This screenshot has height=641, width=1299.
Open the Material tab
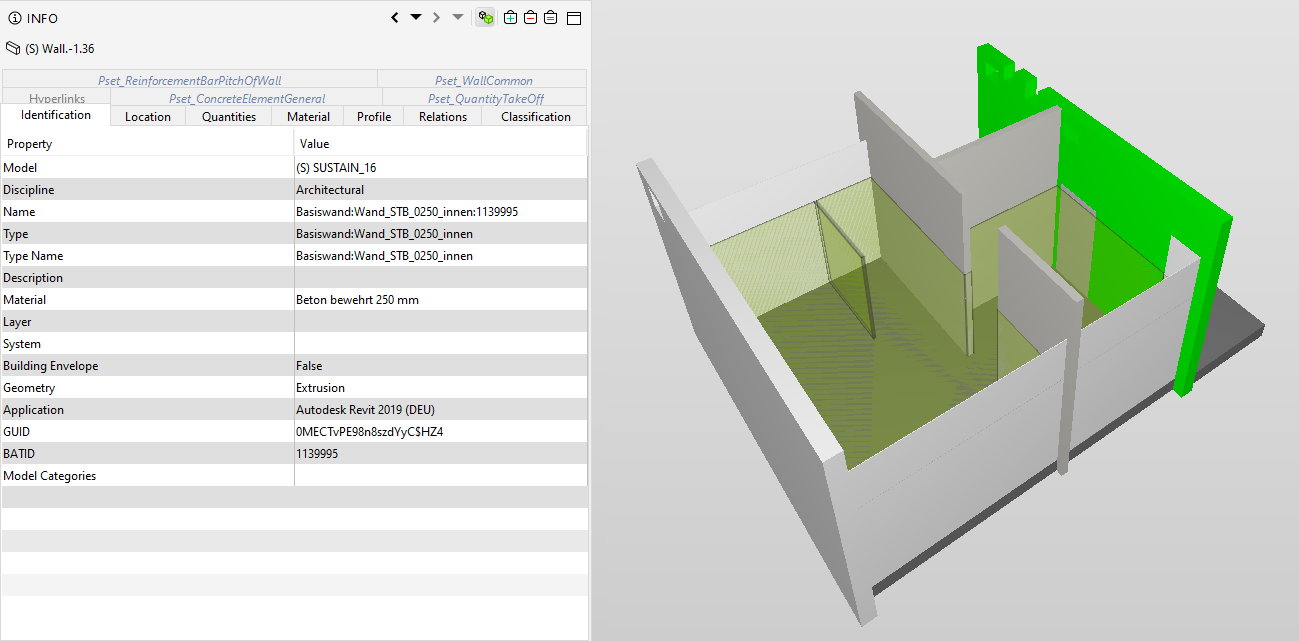[308, 117]
